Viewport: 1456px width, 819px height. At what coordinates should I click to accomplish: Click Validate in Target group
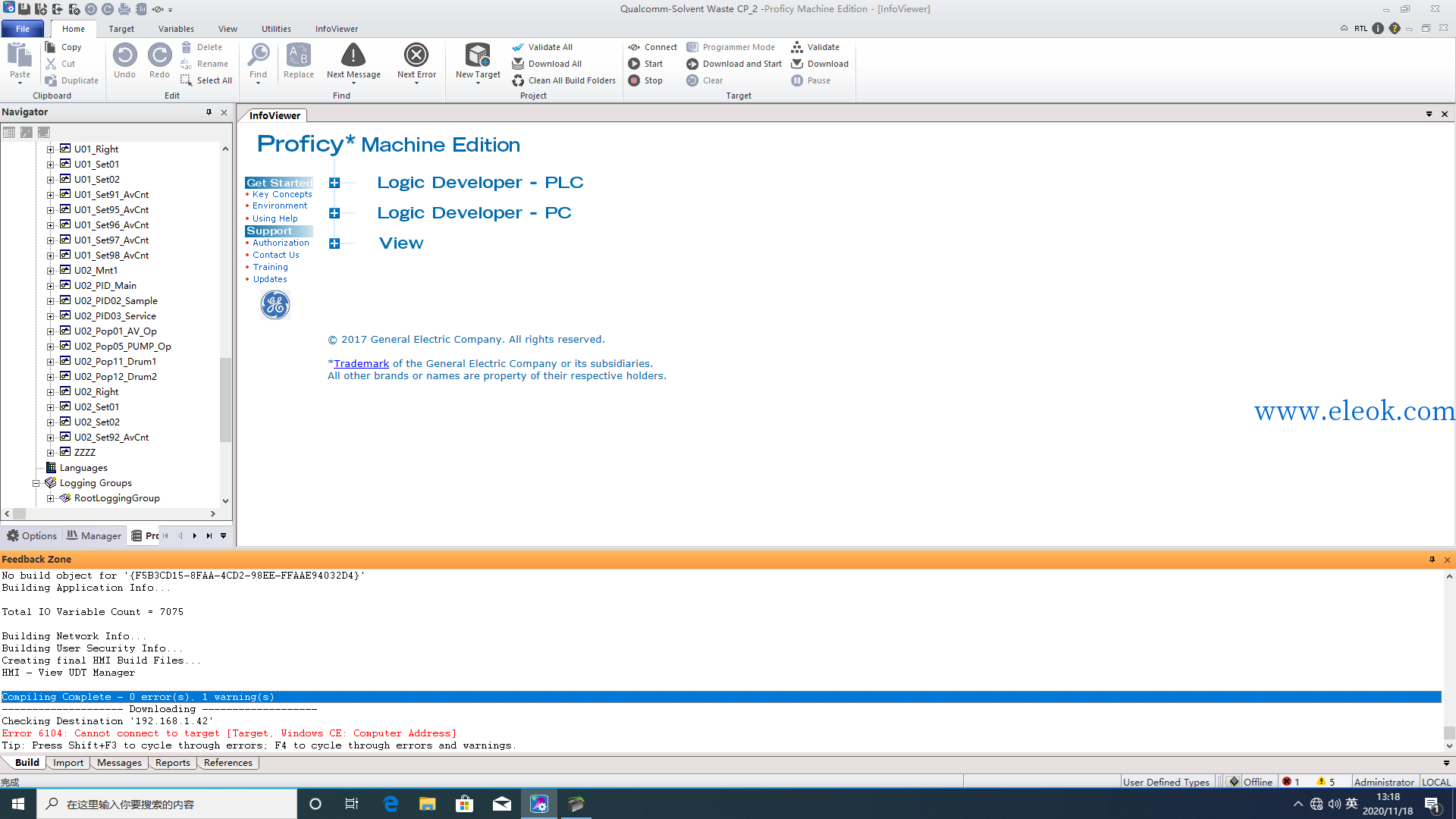click(815, 47)
